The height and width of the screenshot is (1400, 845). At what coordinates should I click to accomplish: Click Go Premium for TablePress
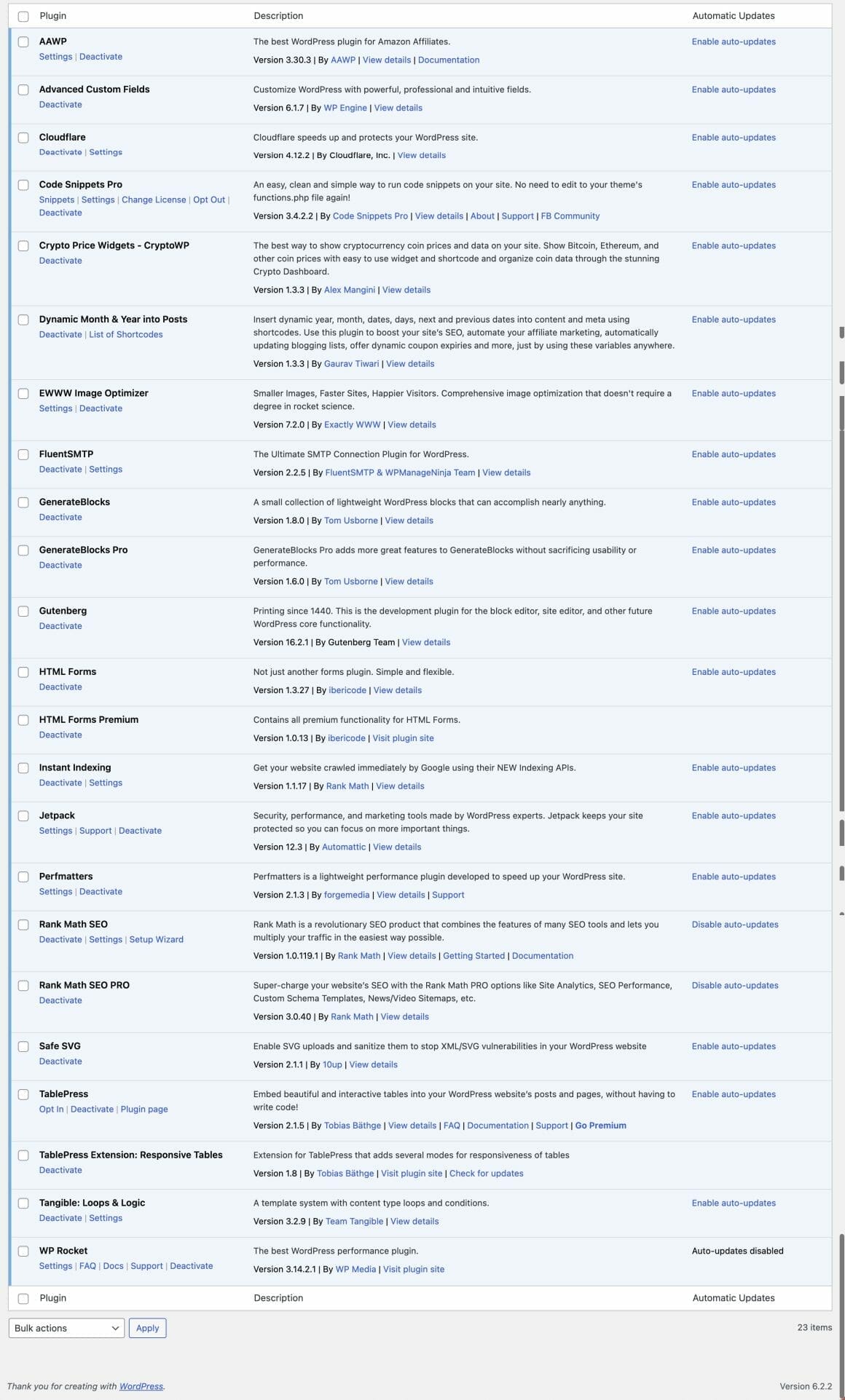601,1126
